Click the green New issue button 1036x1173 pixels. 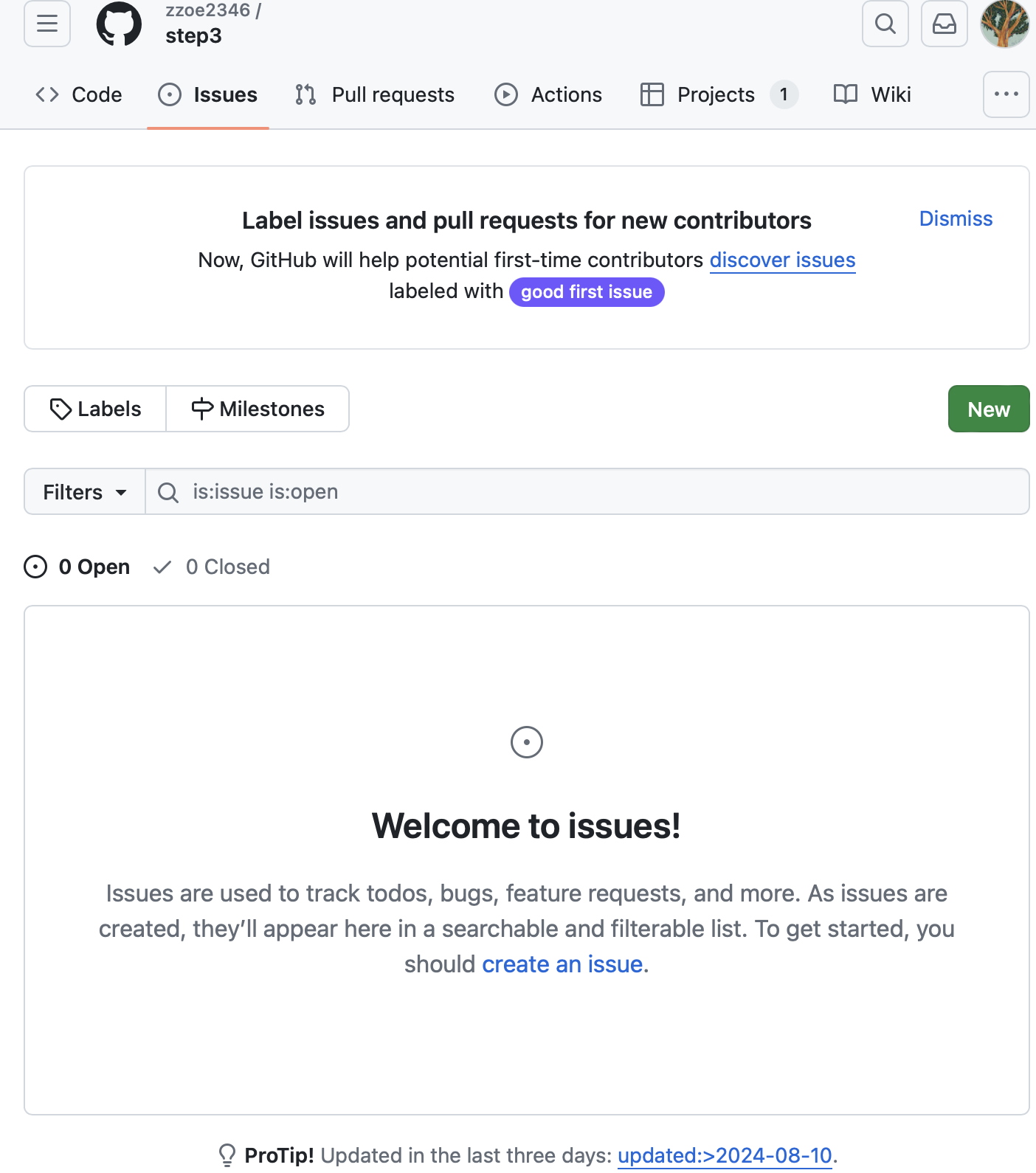point(988,409)
